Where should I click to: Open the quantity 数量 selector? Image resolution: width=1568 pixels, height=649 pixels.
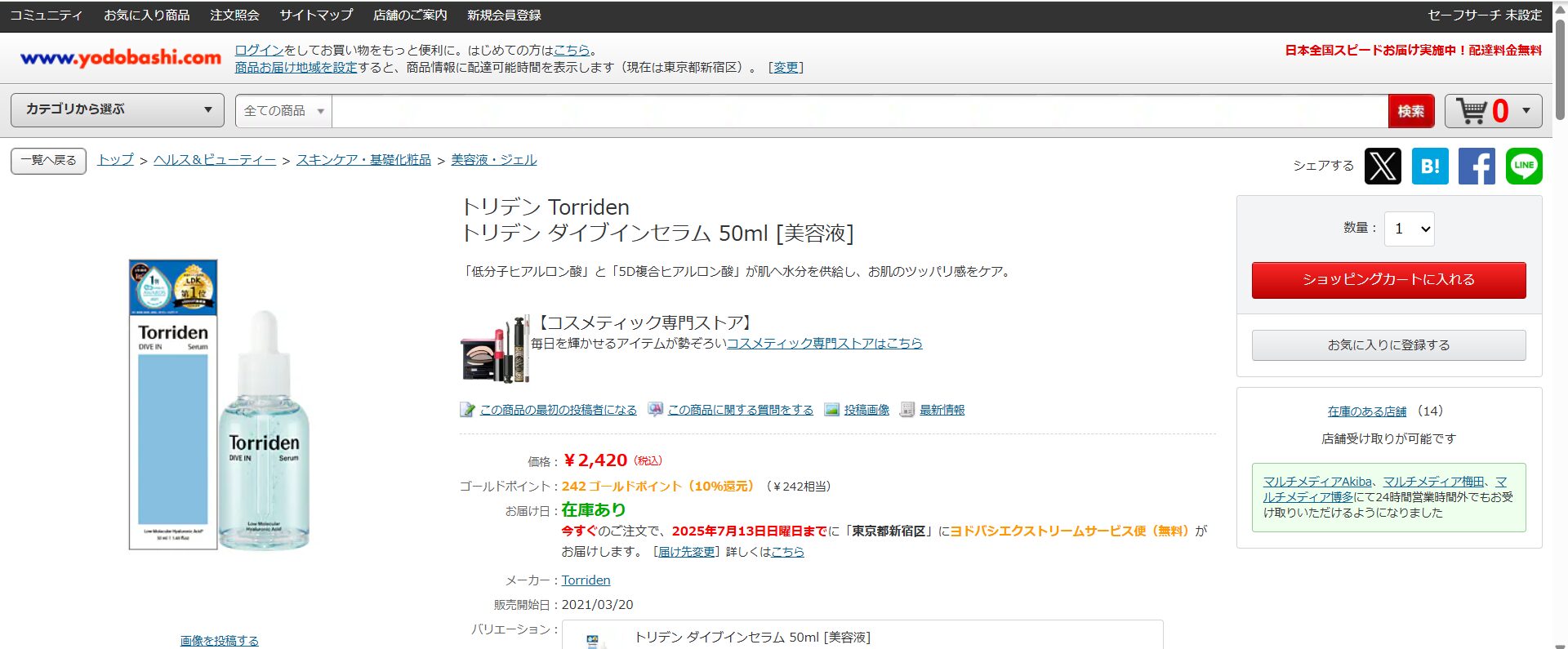click(x=1409, y=229)
